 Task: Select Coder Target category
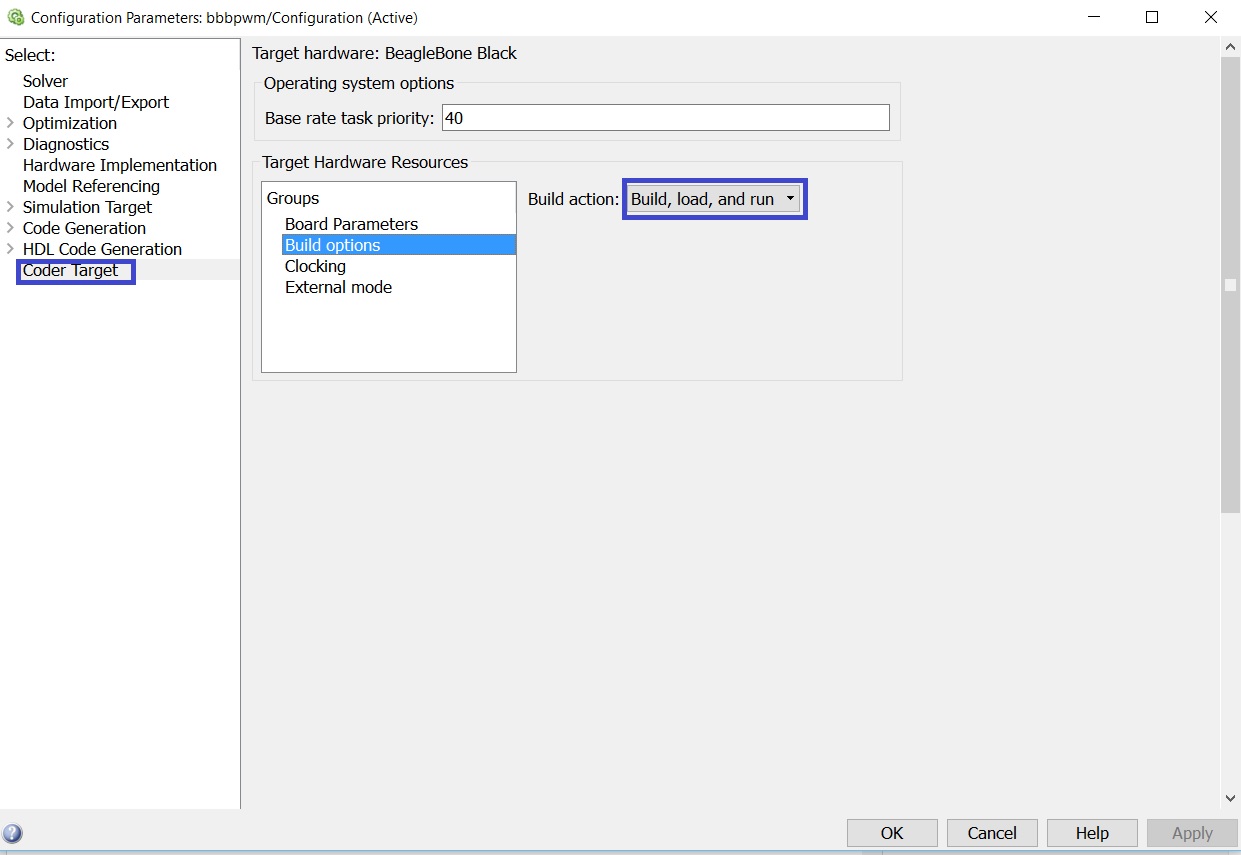pyautogui.click(x=70, y=270)
